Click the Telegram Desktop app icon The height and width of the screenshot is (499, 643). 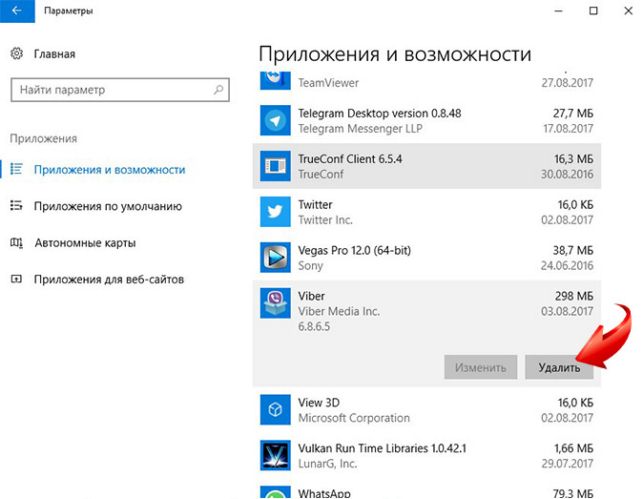[x=275, y=120]
